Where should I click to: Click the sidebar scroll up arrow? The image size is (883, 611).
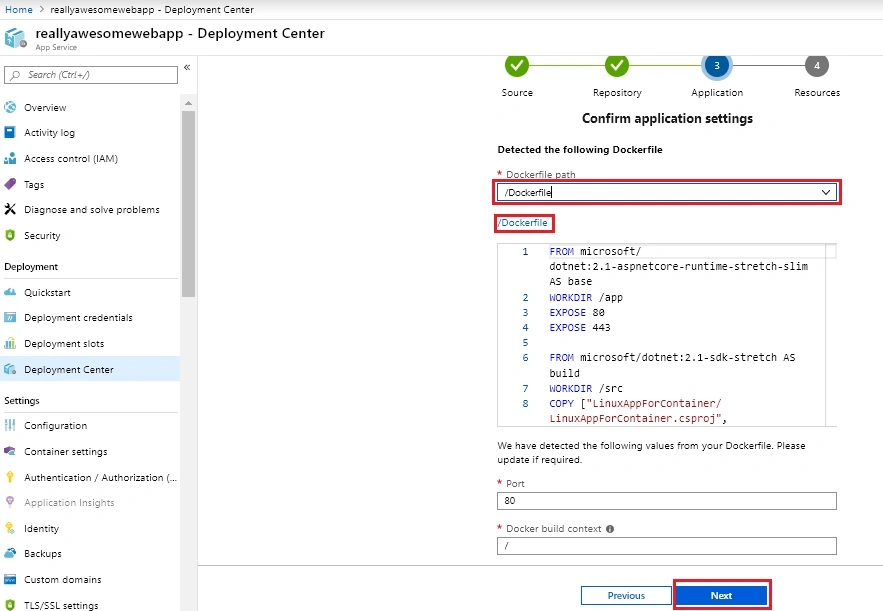(188, 103)
